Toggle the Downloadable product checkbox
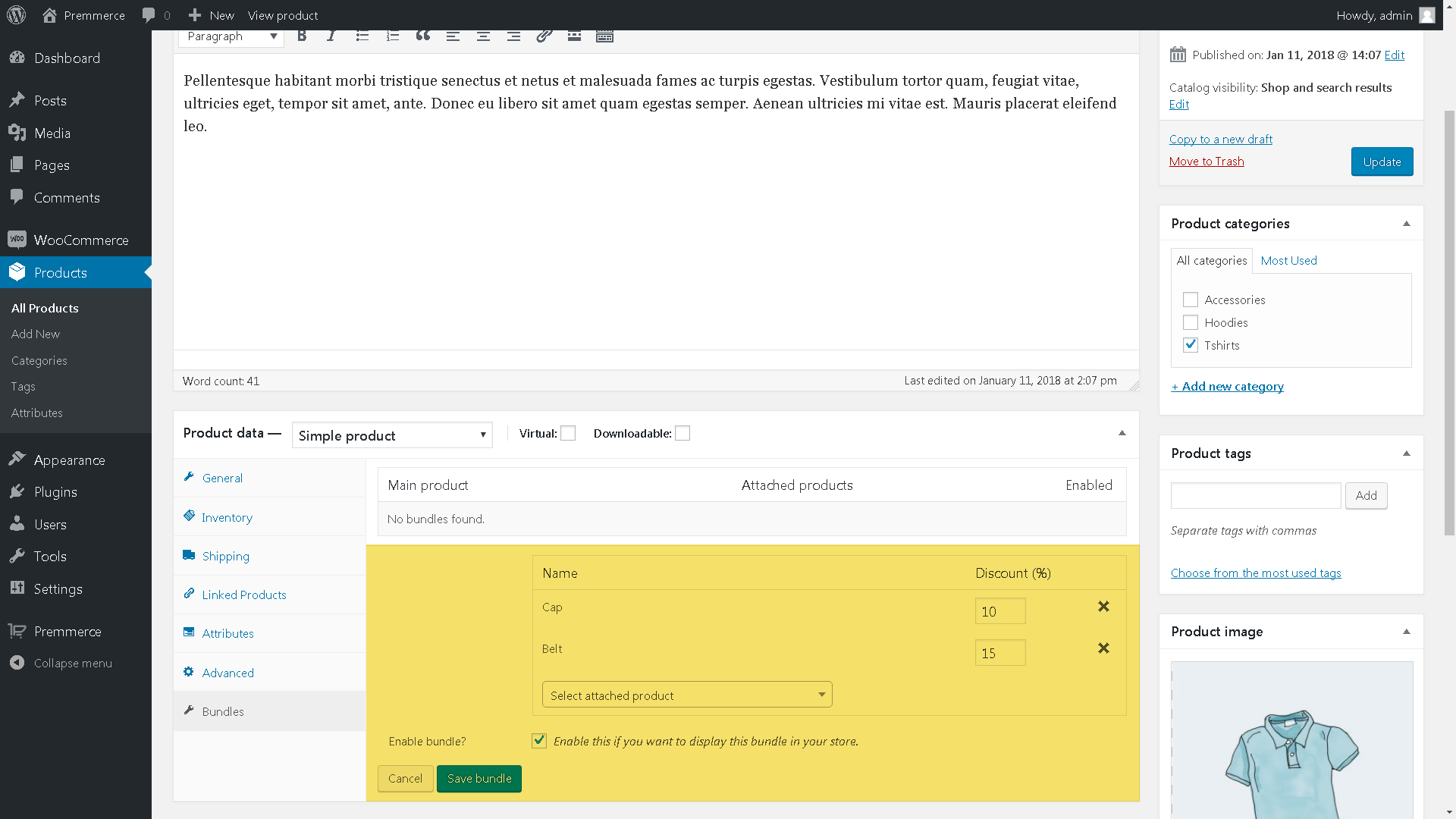The height and width of the screenshot is (819, 1456). pyautogui.click(x=683, y=433)
